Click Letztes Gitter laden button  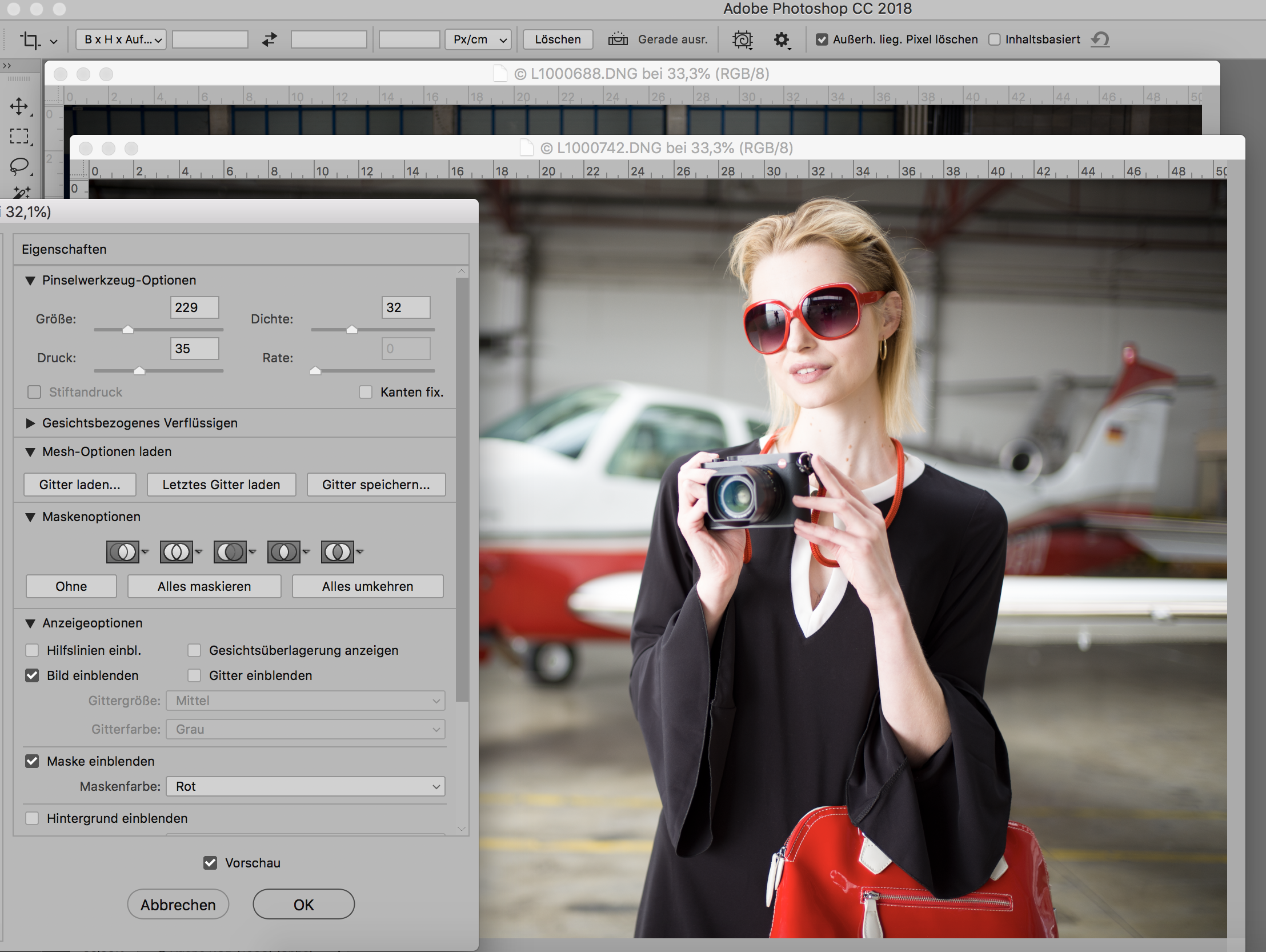[x=222, y=485]
